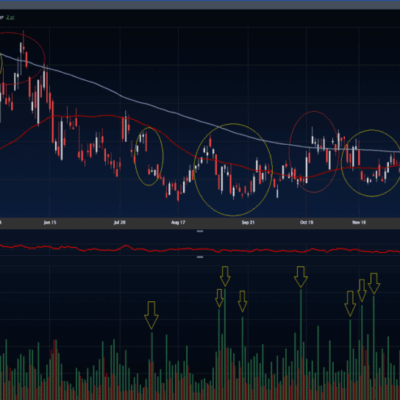Select the gray moving average line
The width and height of the screenshot is (400, 400).
200,121
